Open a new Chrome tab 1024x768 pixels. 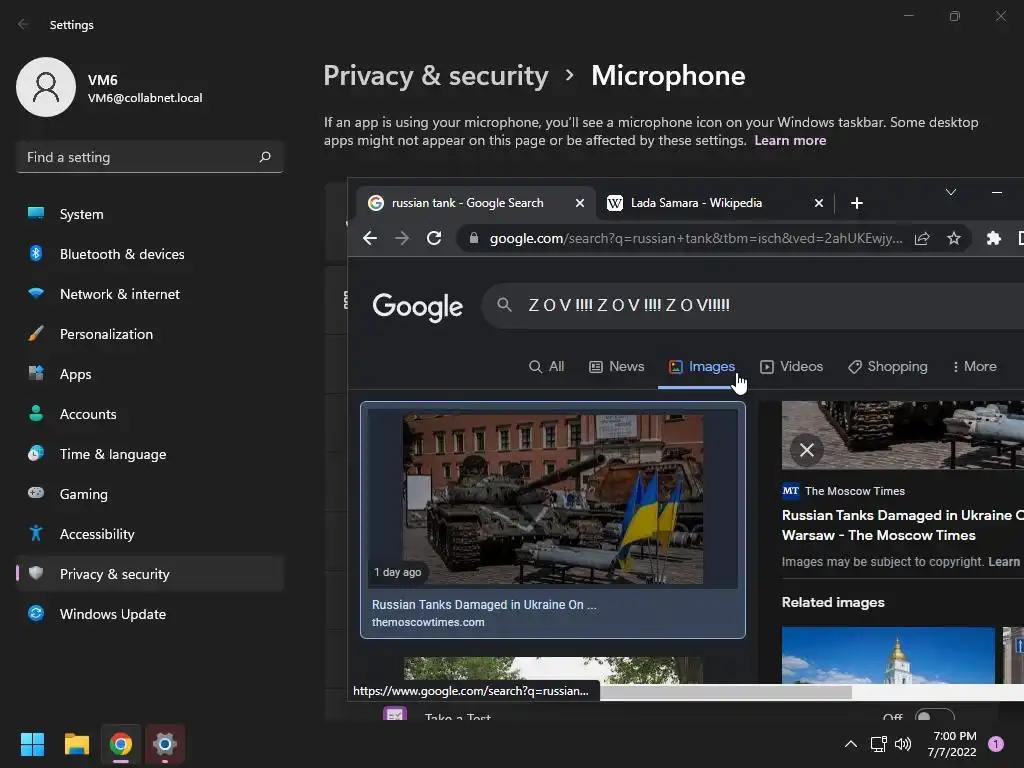(x=857, y=203)
